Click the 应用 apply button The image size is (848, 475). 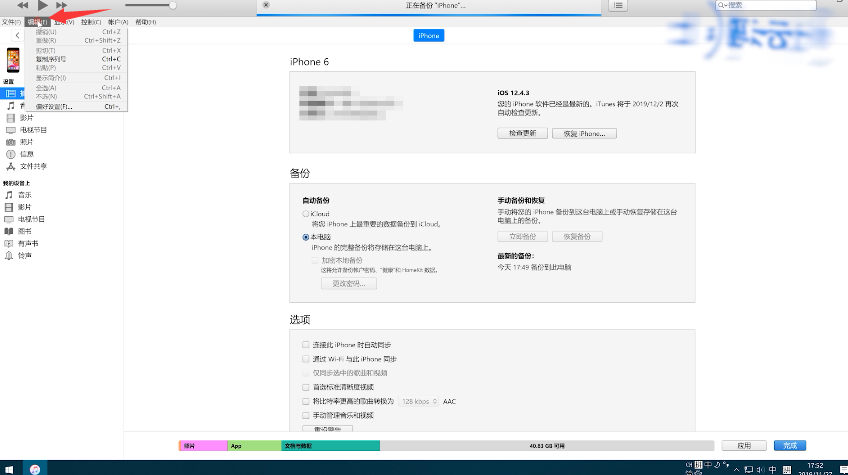[744, 446]
